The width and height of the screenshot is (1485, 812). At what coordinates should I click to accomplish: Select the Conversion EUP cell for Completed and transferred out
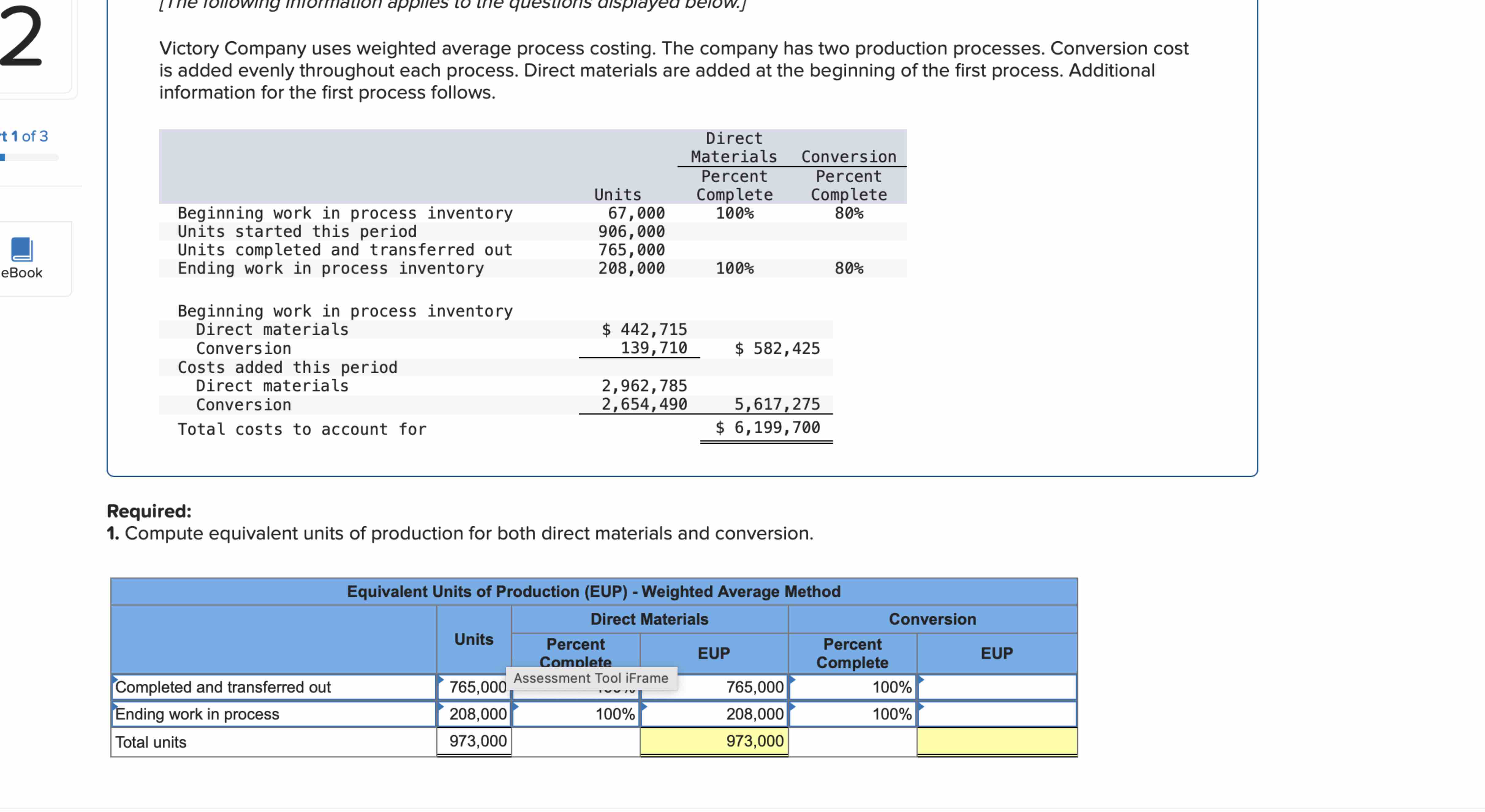[x=997, y=687]
